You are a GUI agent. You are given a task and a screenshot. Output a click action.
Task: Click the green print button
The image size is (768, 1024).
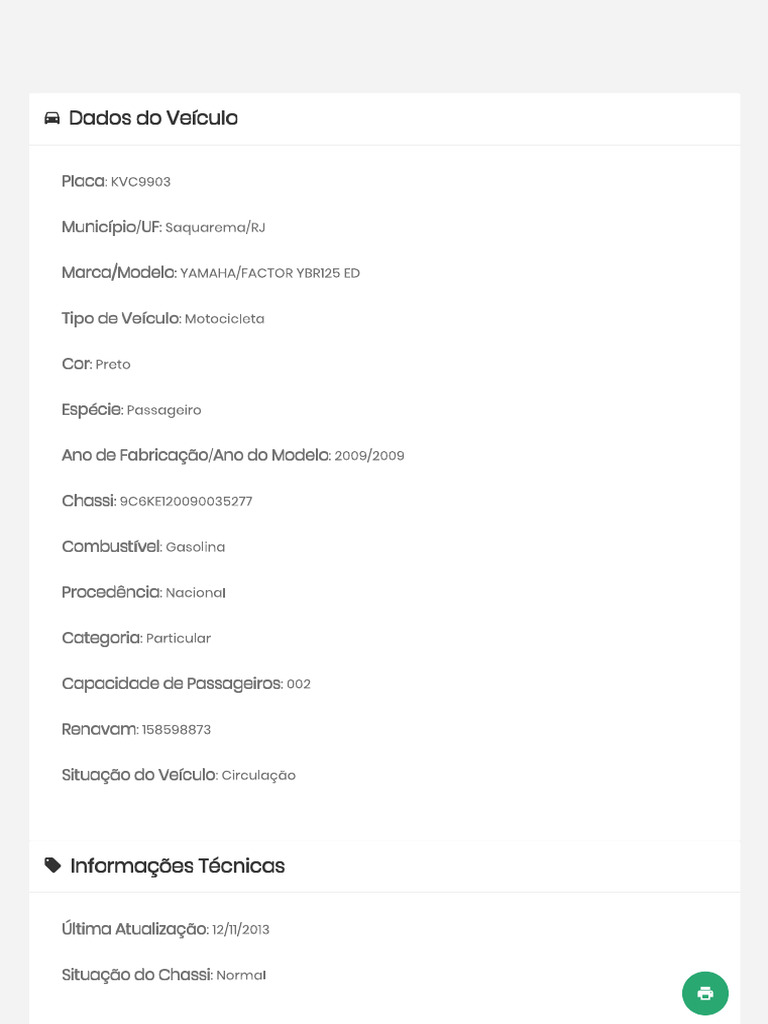coord(705,993)
